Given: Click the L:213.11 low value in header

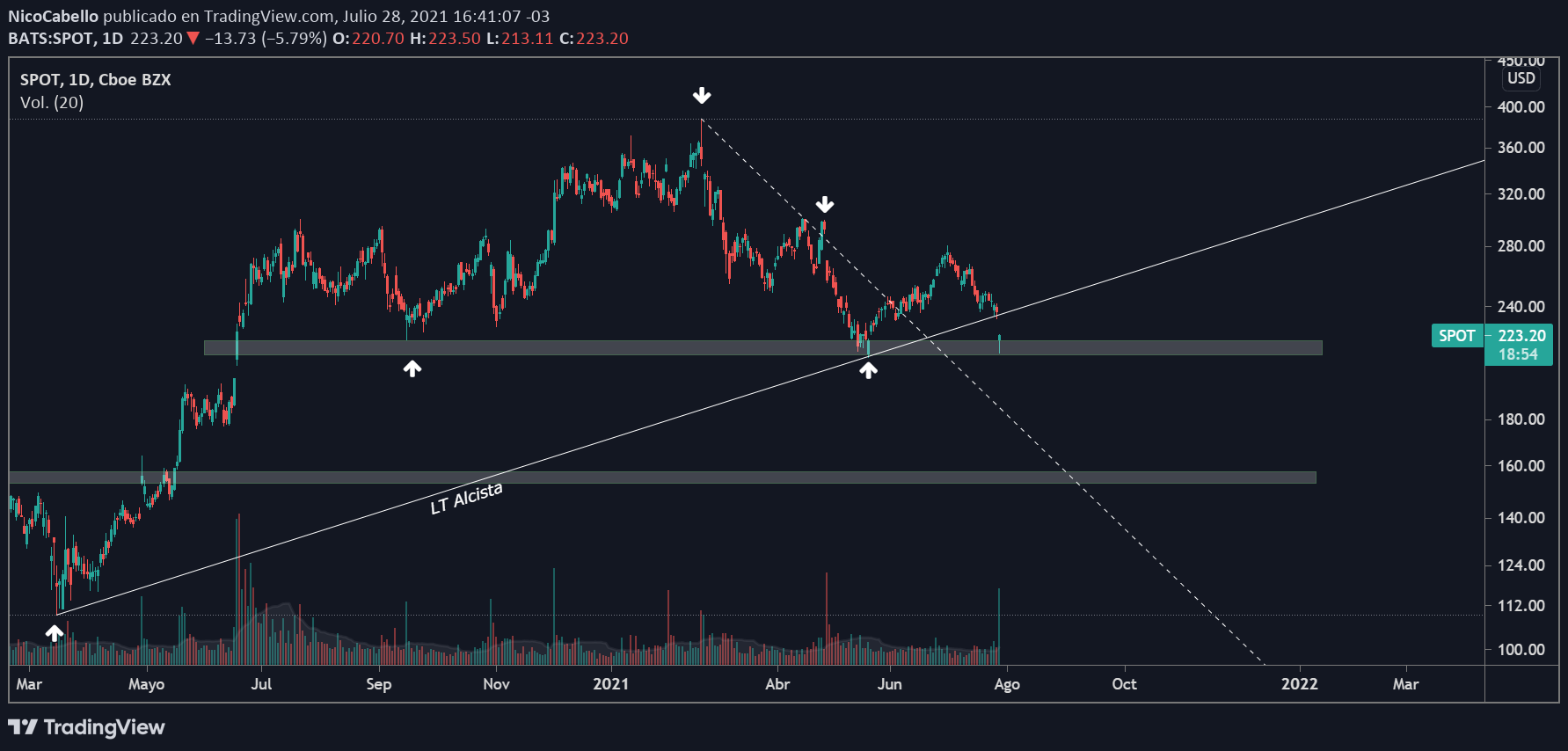Looking at the screenshot, I should (520, 38).
